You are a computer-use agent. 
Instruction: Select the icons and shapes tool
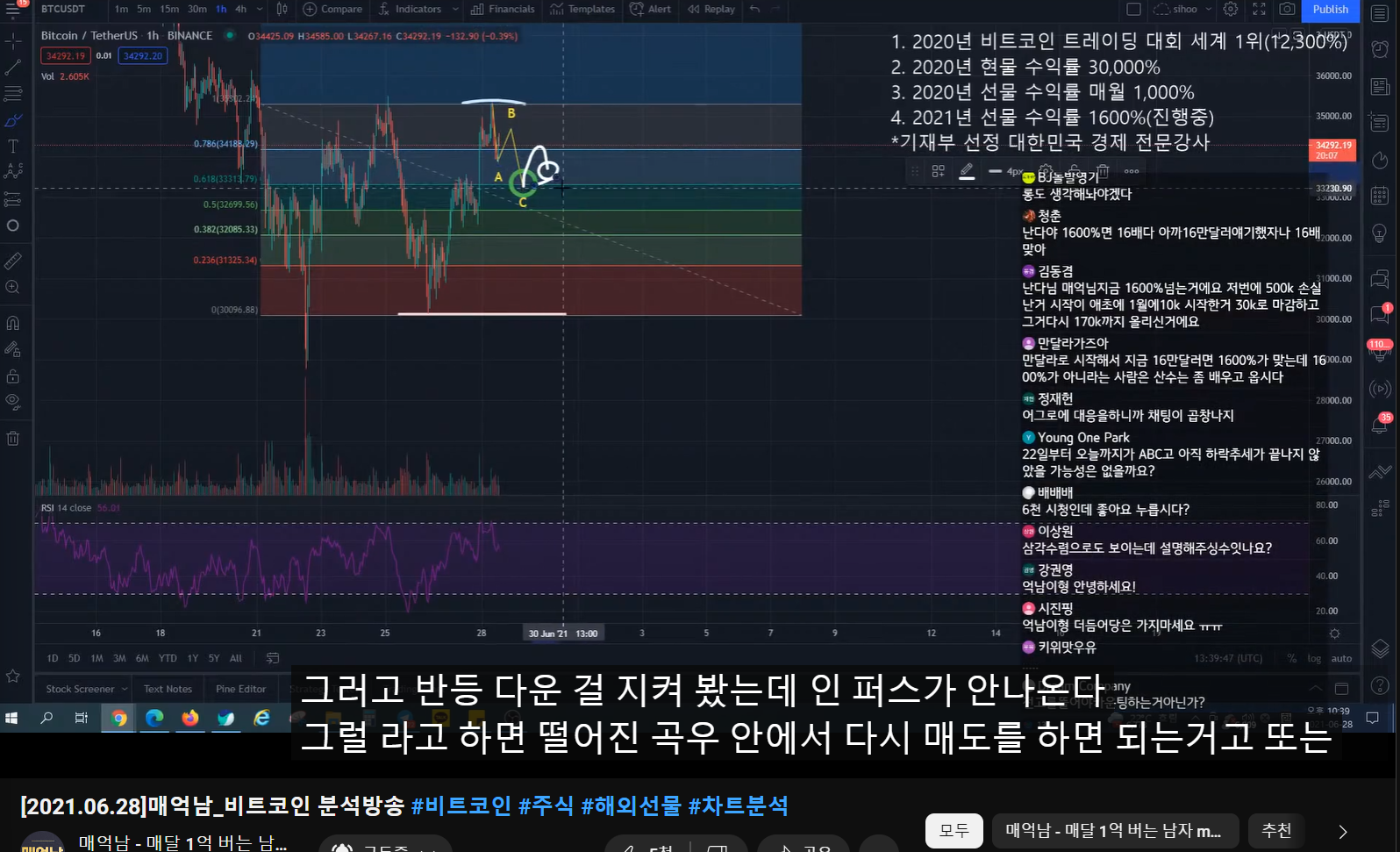point(13,226)
